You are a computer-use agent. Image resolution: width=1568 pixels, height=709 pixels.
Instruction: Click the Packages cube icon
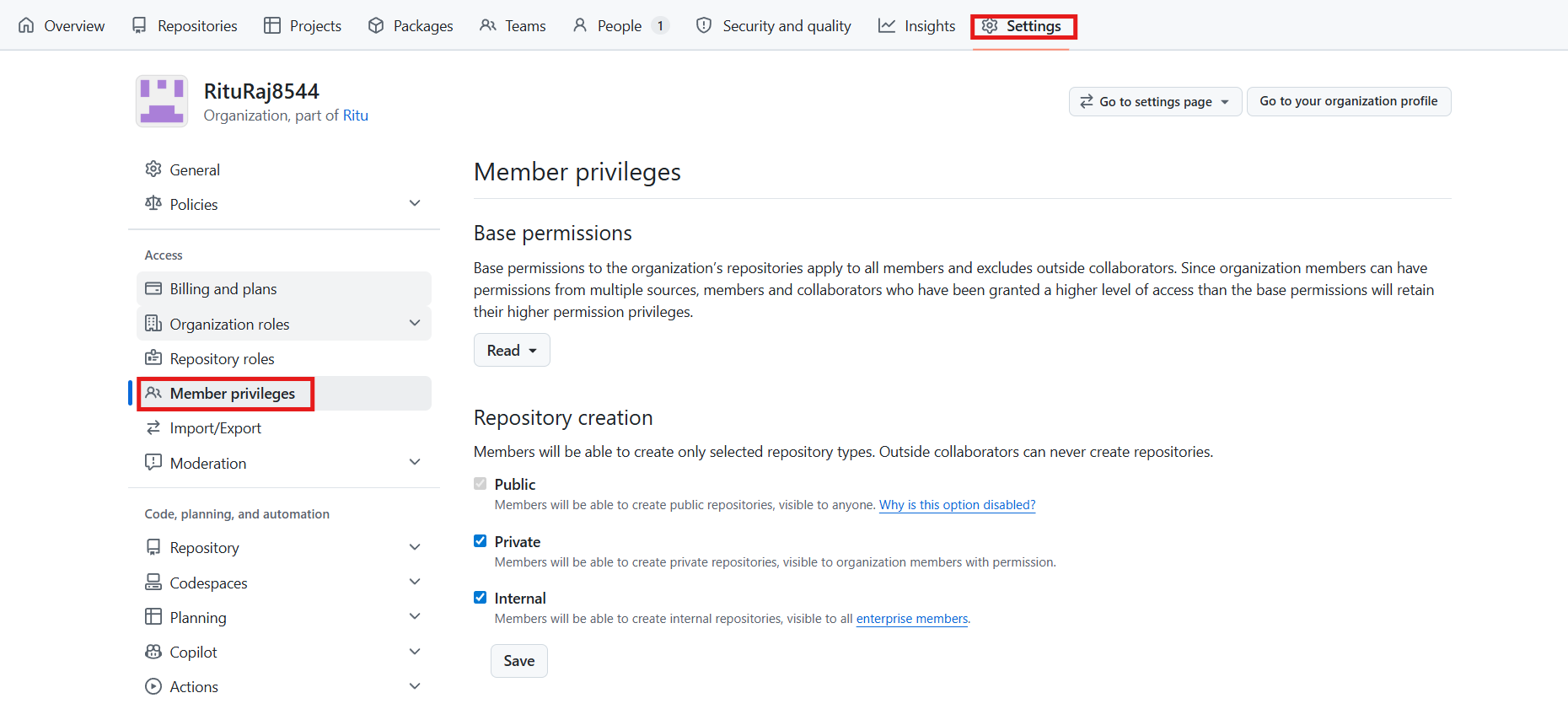click(x=376, y=25)
